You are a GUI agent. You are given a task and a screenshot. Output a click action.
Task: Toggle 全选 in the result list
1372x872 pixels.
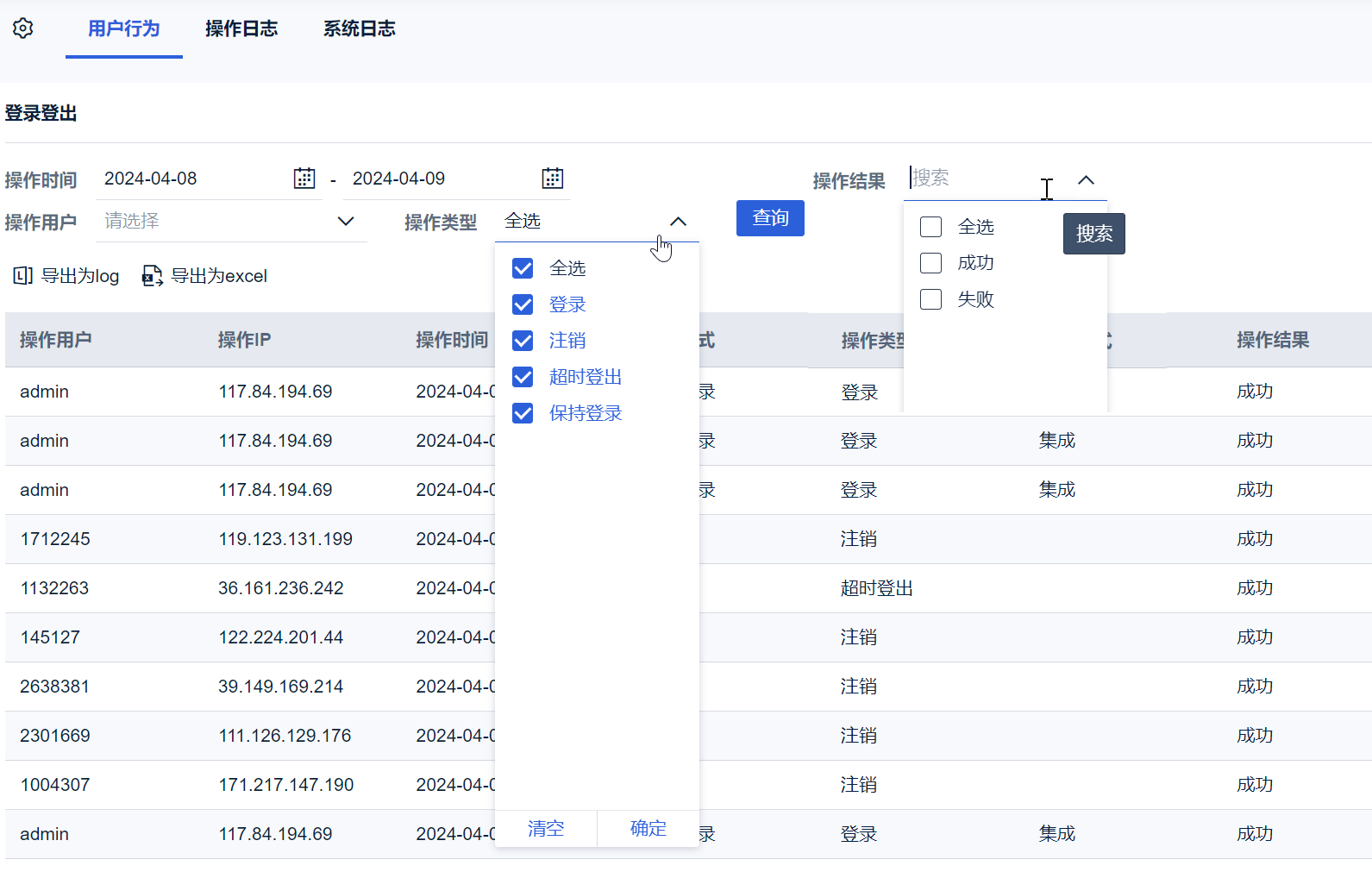click(x=930, y=227)
